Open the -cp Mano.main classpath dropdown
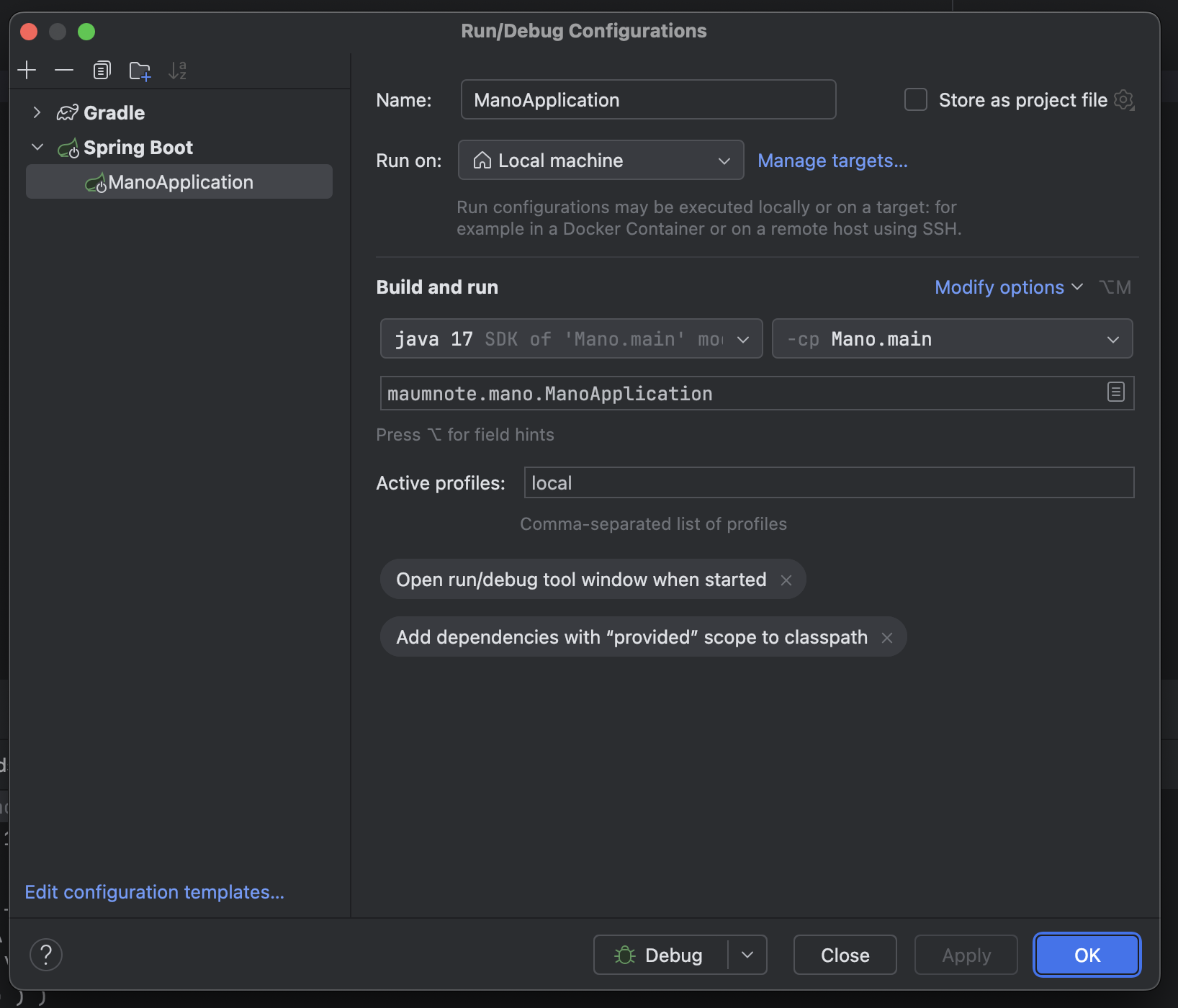Viewport: 1178px width, 1008px height. [x=952, y=338]
